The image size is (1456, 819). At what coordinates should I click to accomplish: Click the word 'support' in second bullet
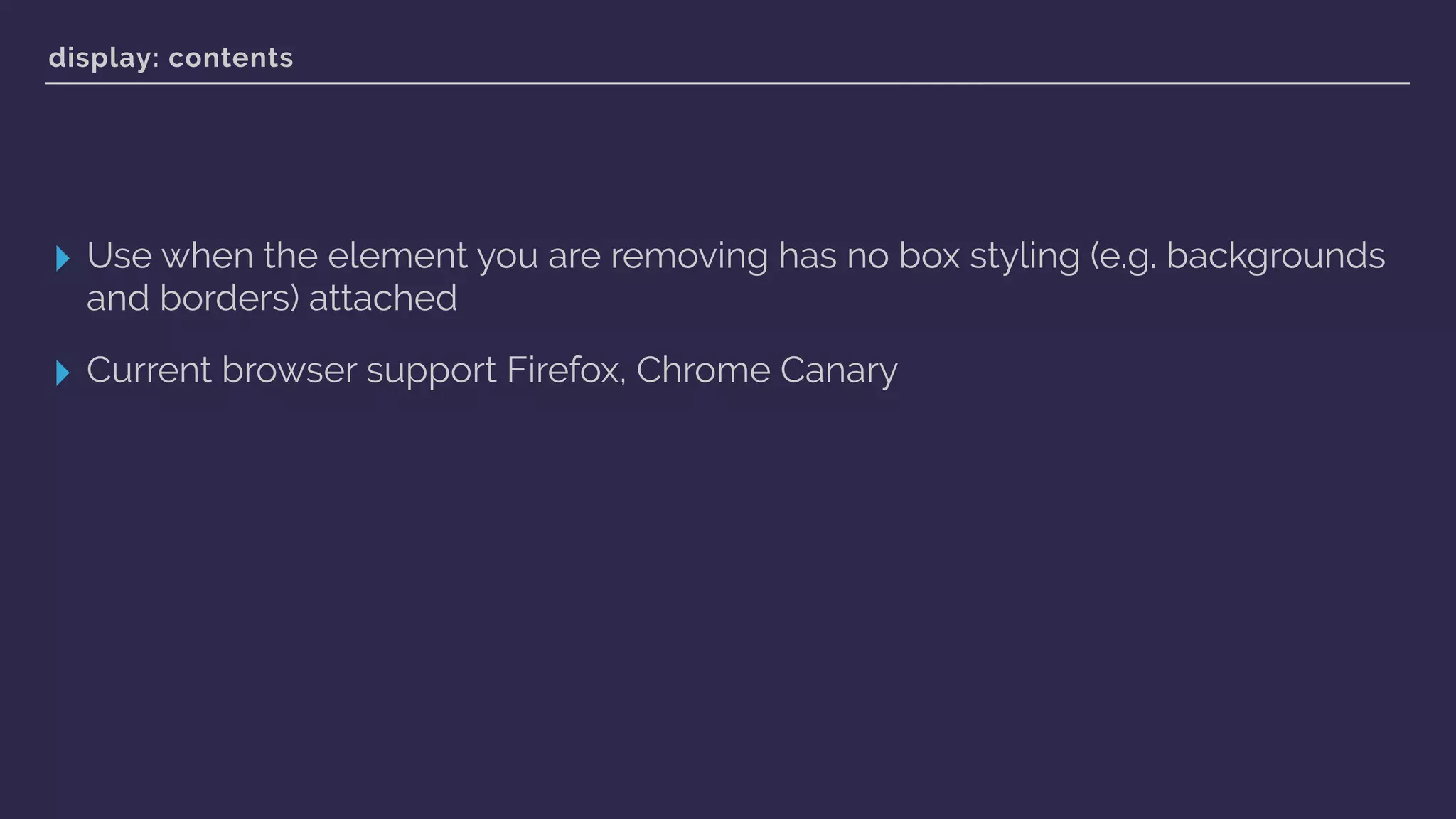431,372
